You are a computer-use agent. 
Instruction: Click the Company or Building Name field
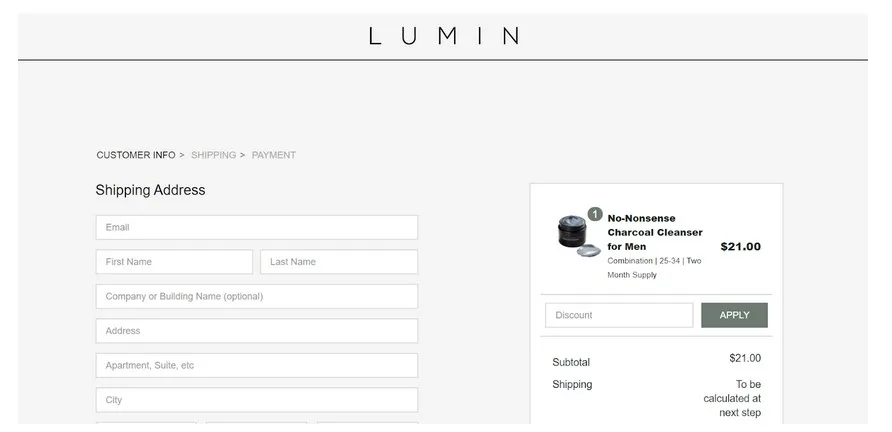pyautogui.click(x=256, y=296)
